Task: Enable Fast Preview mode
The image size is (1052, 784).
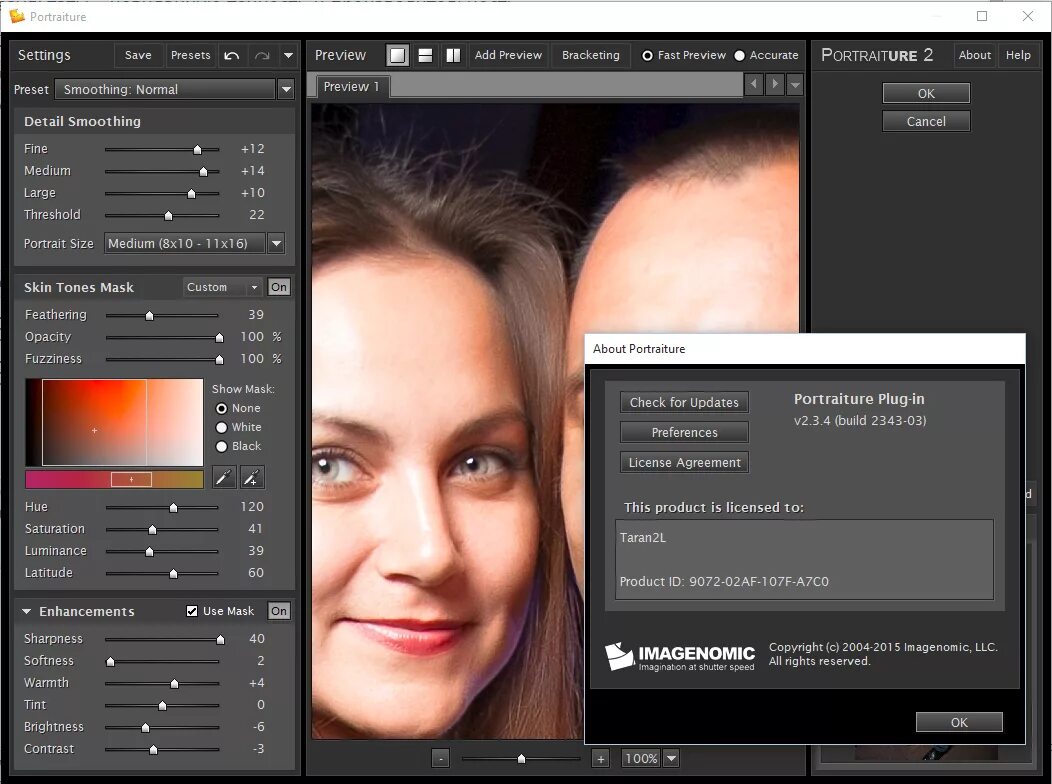Action: [x=647, y=56]
